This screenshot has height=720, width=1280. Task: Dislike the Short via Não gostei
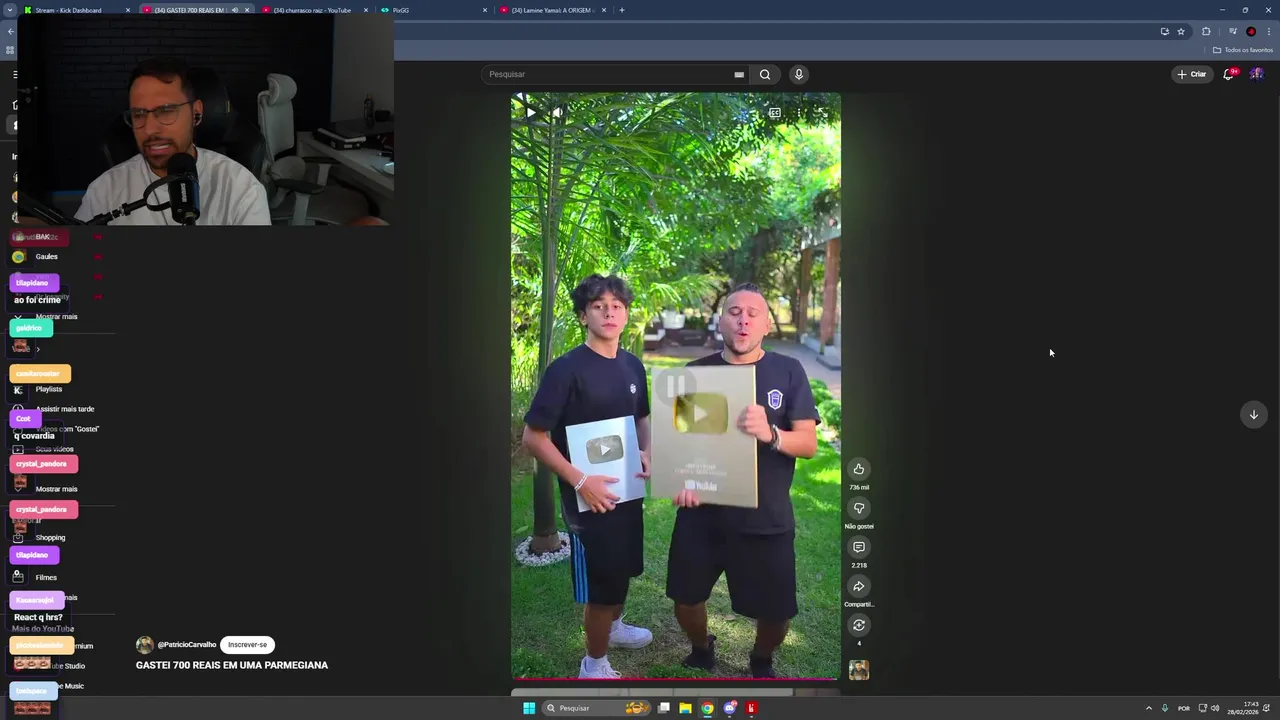tap(858, 508)
